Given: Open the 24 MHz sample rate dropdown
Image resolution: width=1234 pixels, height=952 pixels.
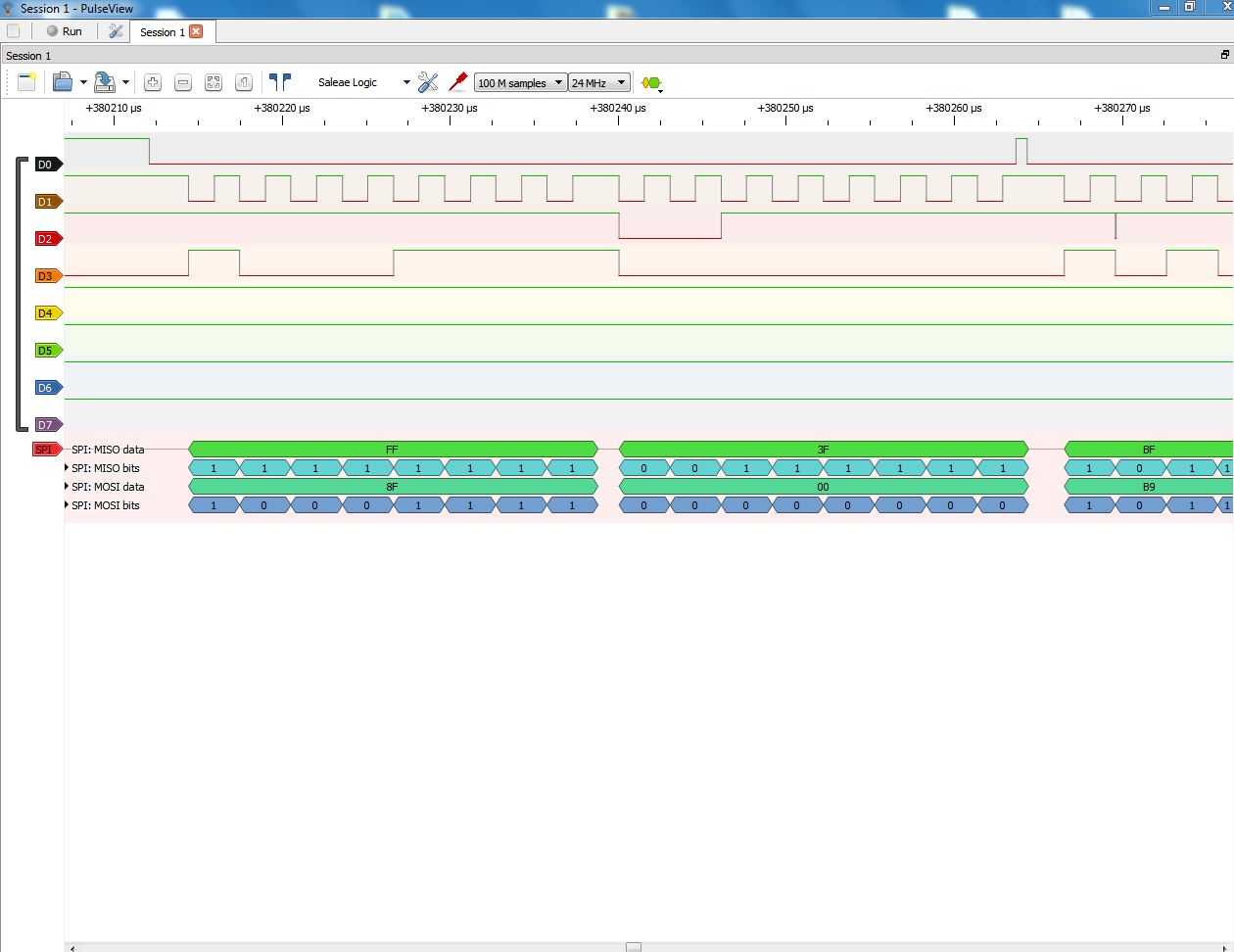Looking at the screenshot, I should 598,83.
